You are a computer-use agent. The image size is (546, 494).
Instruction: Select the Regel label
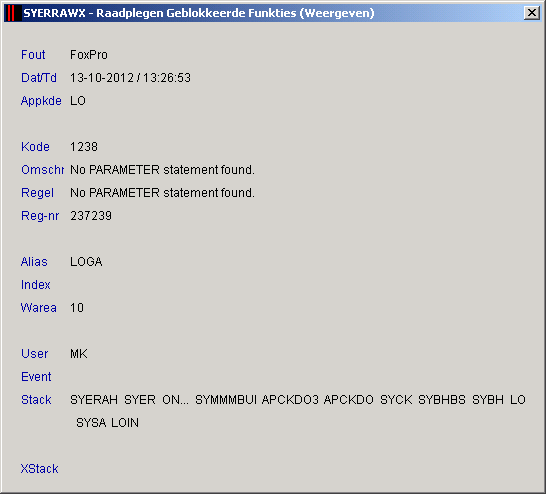click(x=37, y=193)
